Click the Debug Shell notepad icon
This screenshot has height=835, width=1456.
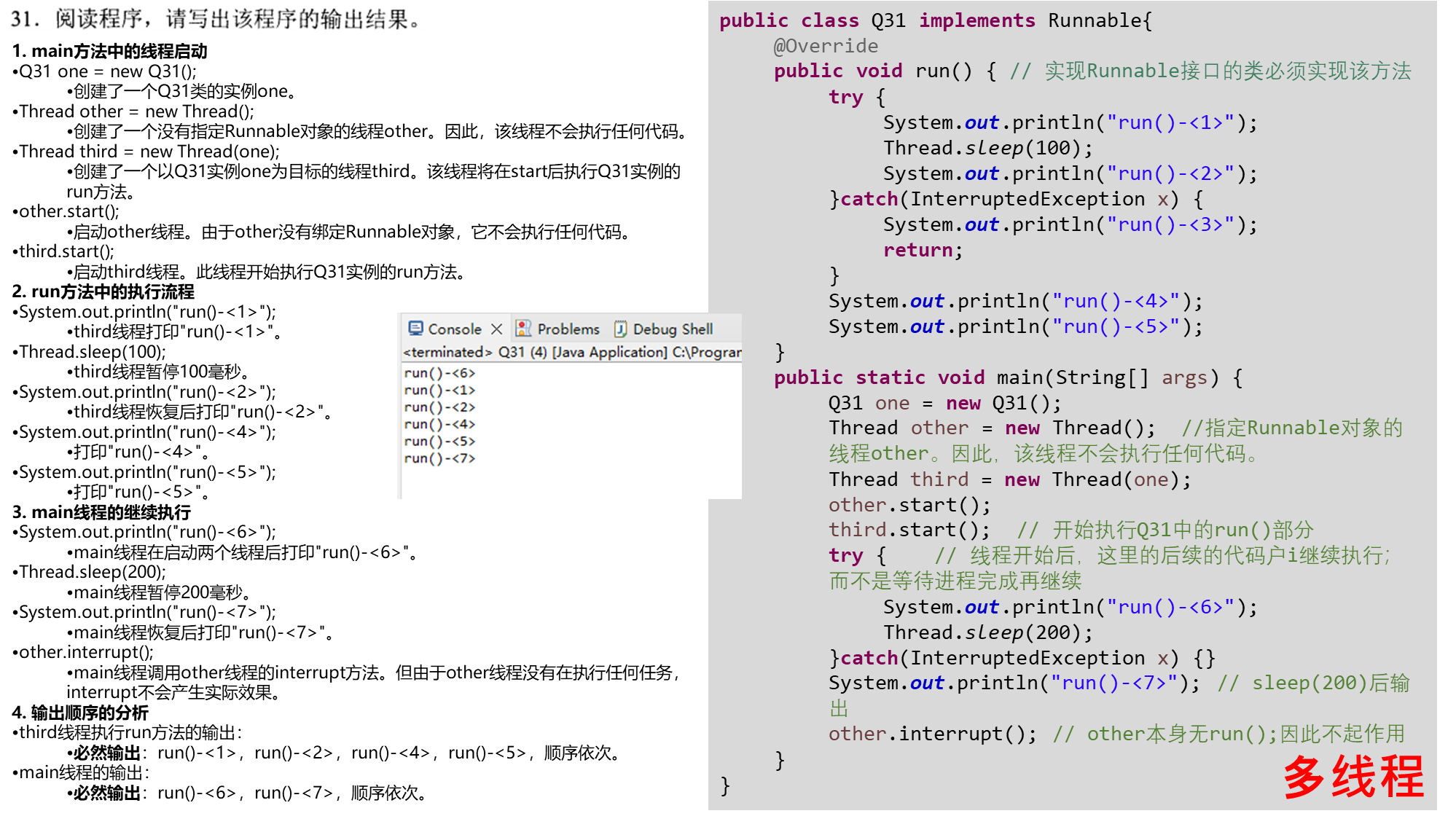pyautogui.click(x=620, y=329)
